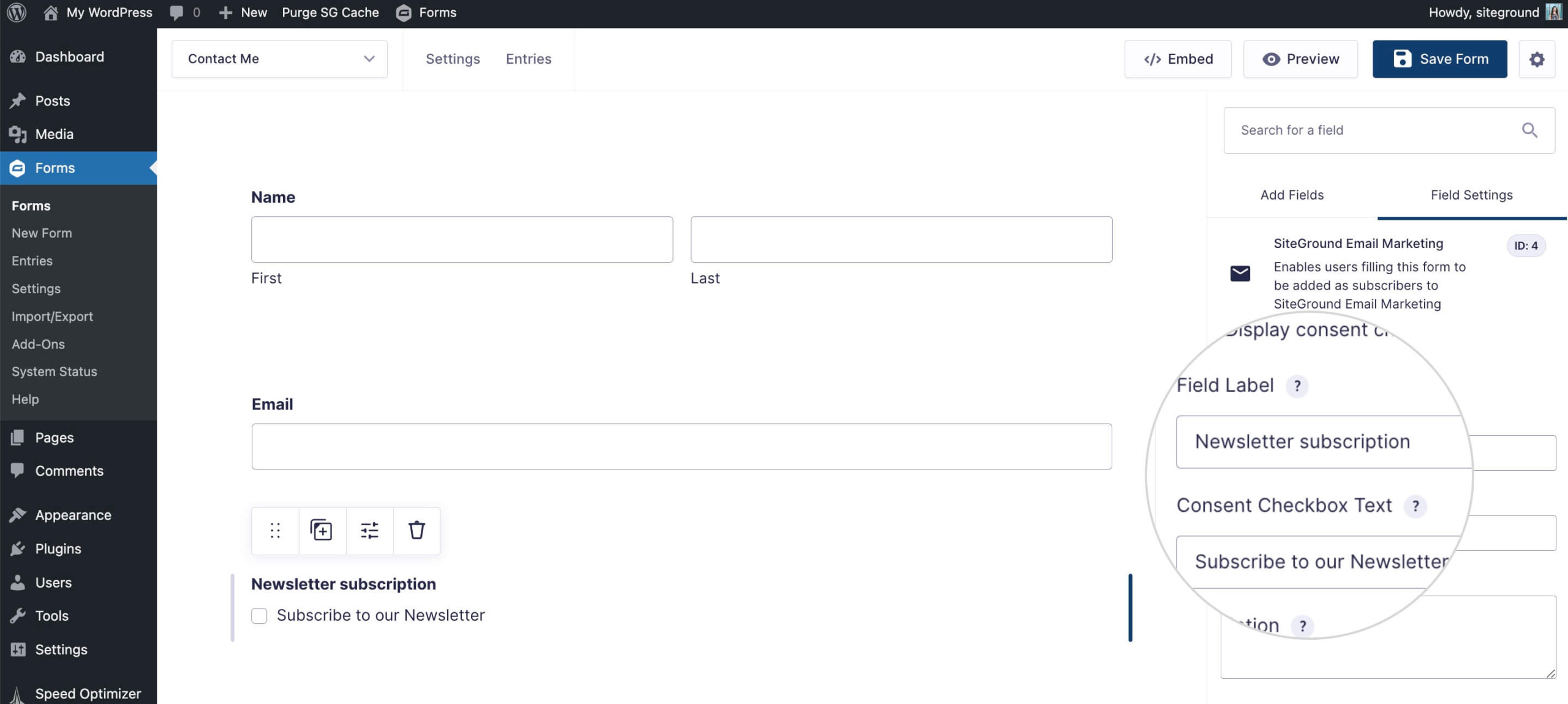This screenshot has height=704, width=1568.
Task: Create a New Form from submenu
Action: 42,233
